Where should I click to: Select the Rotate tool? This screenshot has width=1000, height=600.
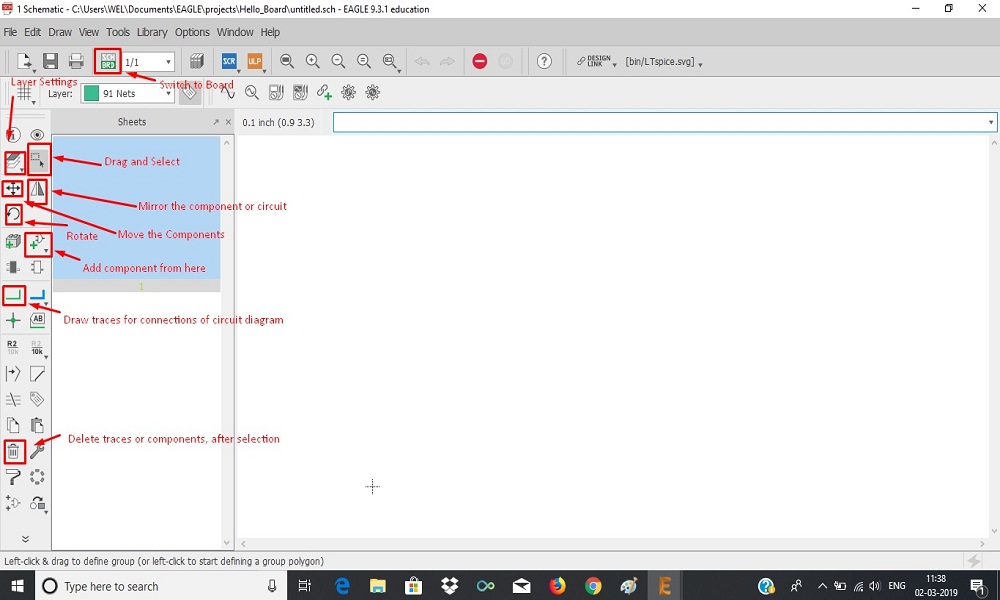[13, 215]
